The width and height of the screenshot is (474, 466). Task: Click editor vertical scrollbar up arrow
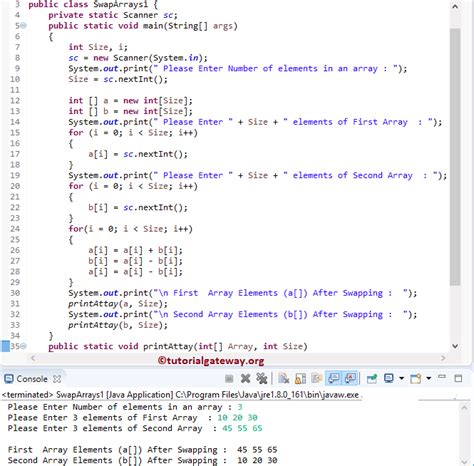coord(455,6)
